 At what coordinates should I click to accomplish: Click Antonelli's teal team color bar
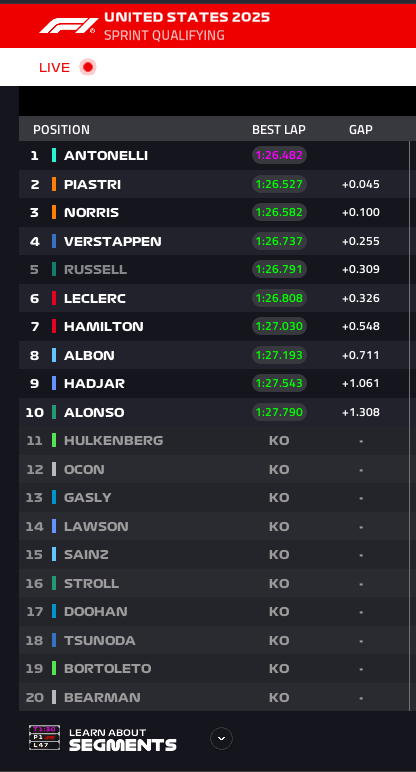click(x=54, y=156)
